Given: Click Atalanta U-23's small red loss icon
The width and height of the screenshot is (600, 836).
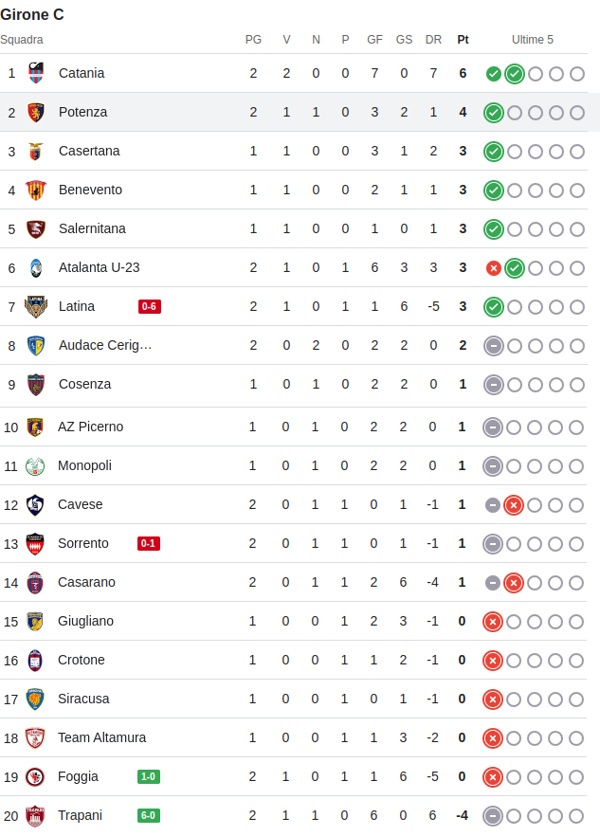Looking at the screenshot, I should 493,268.
